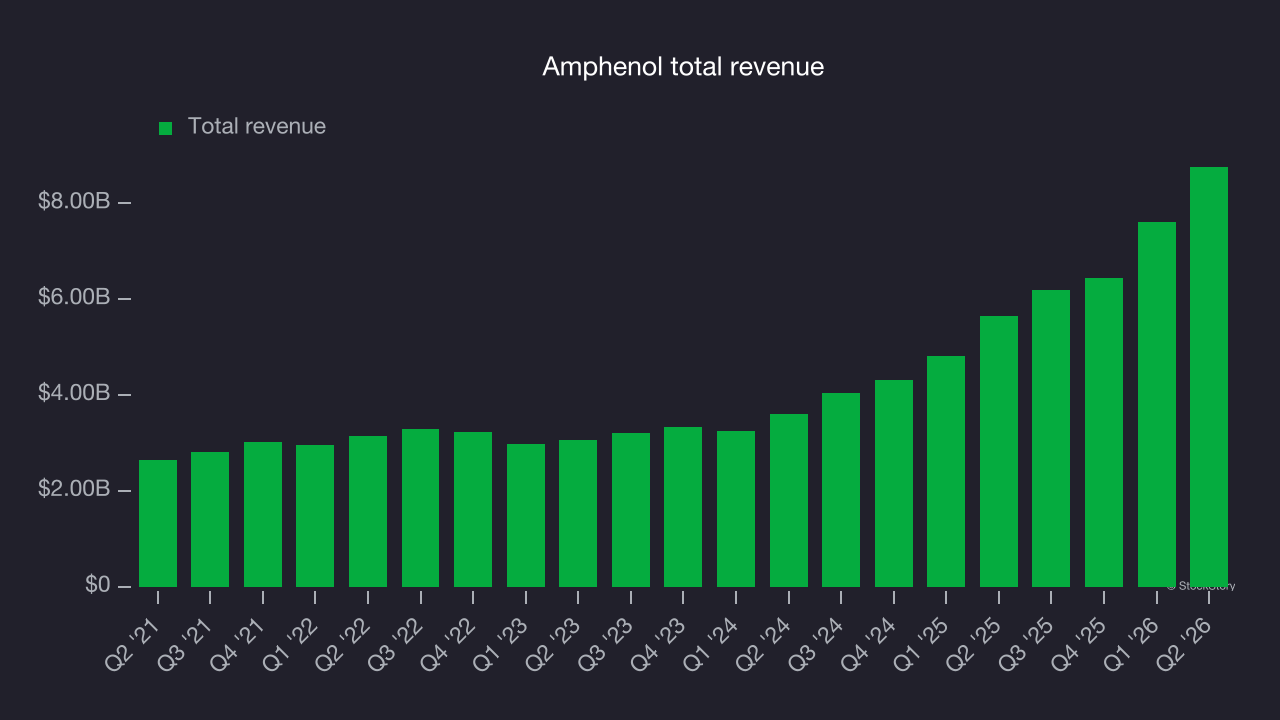This screenshot has height=720, width=1280.
Task: Click the $0 y-axis label
Action: [97, 585]
